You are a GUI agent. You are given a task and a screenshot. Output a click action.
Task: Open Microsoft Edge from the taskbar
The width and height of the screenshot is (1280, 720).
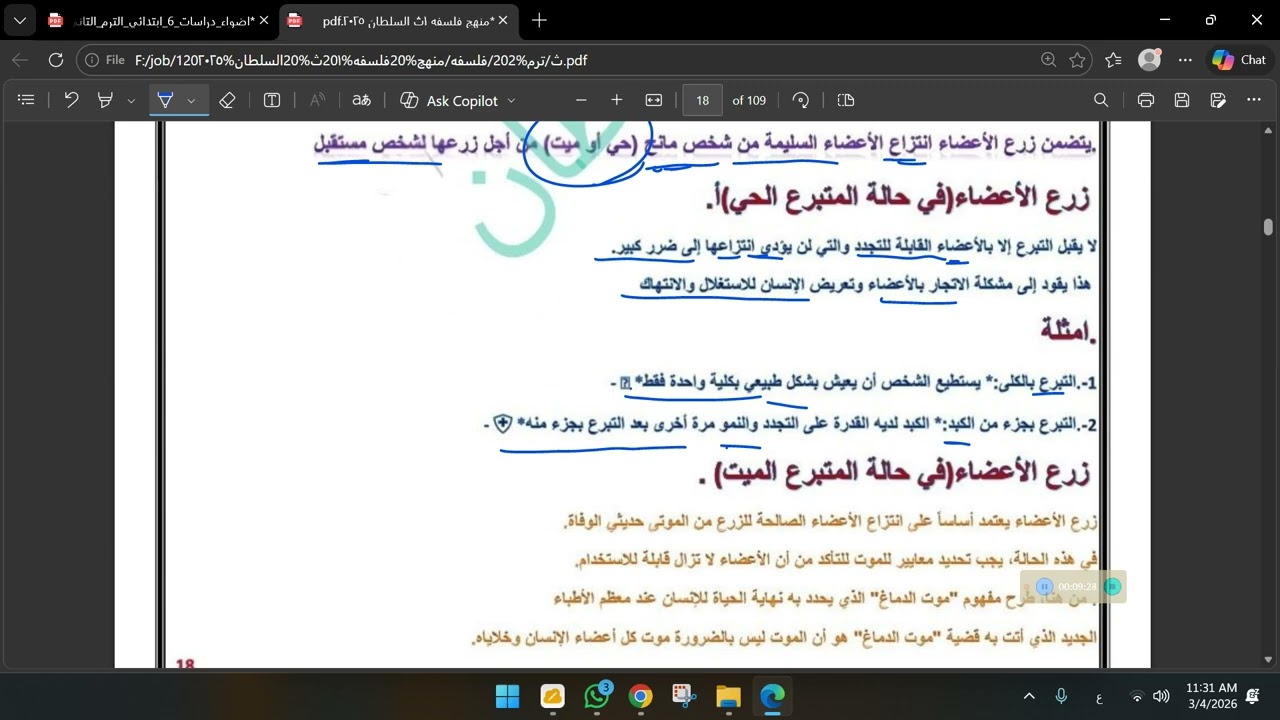772,696
